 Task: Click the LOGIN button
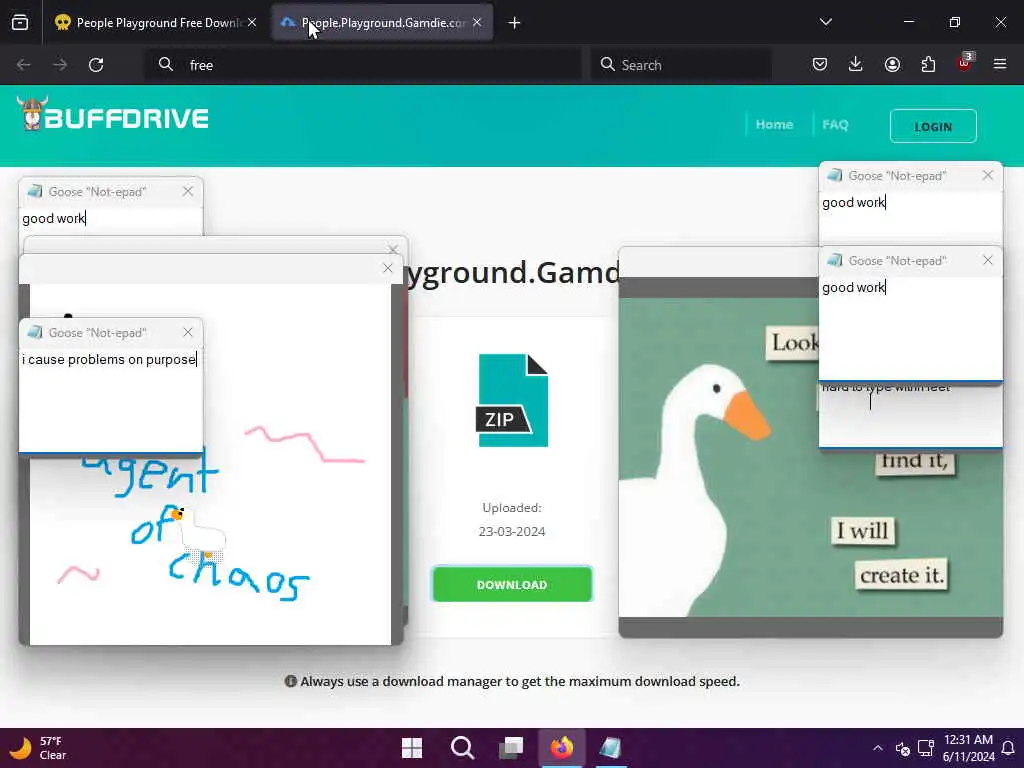933,126
